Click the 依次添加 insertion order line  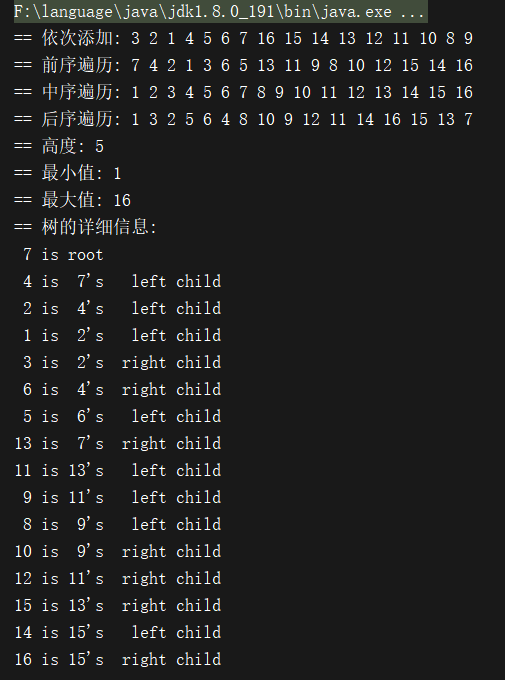(x=243, y=39)
